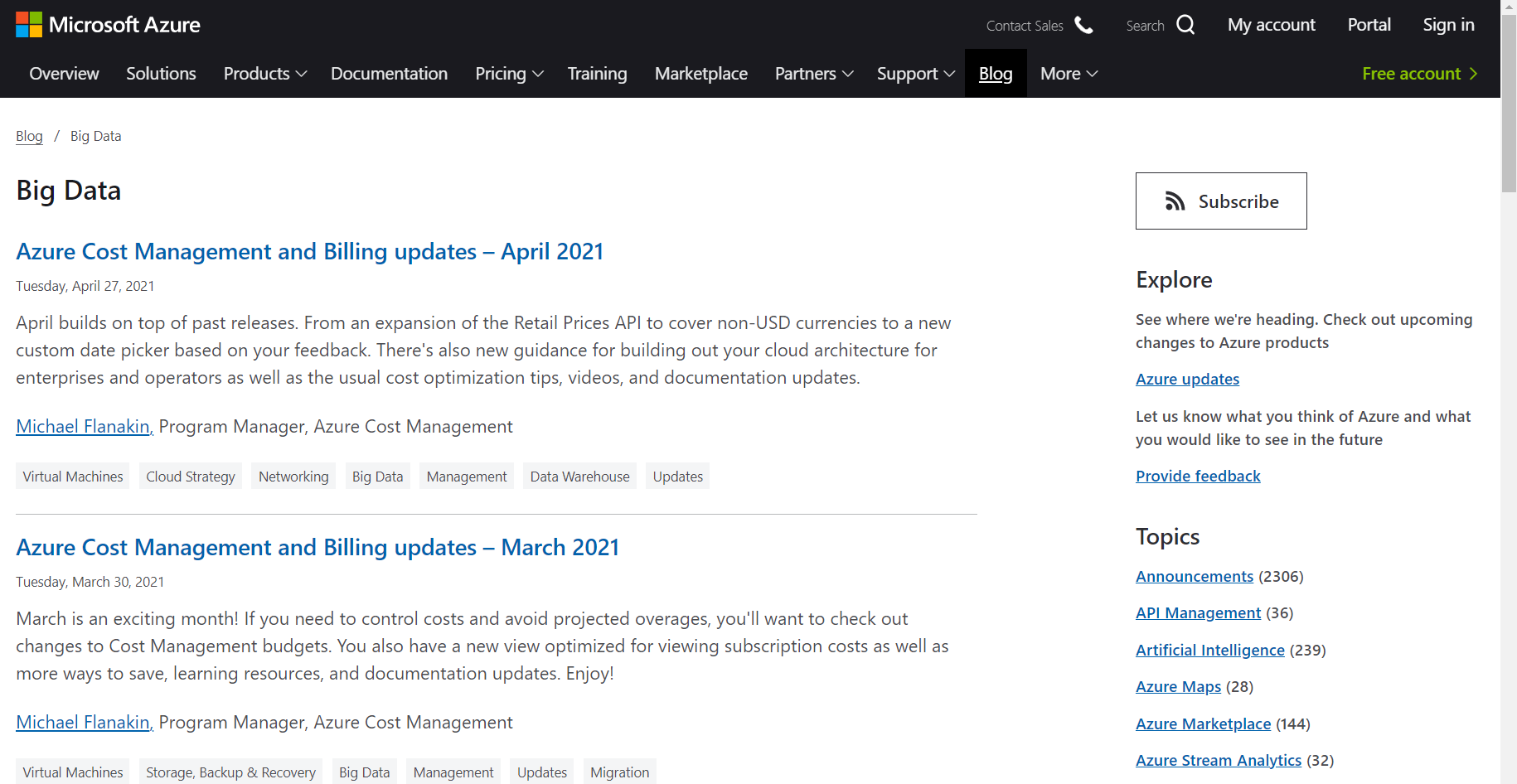Open the Artificial Intelligence topic

1210,650
